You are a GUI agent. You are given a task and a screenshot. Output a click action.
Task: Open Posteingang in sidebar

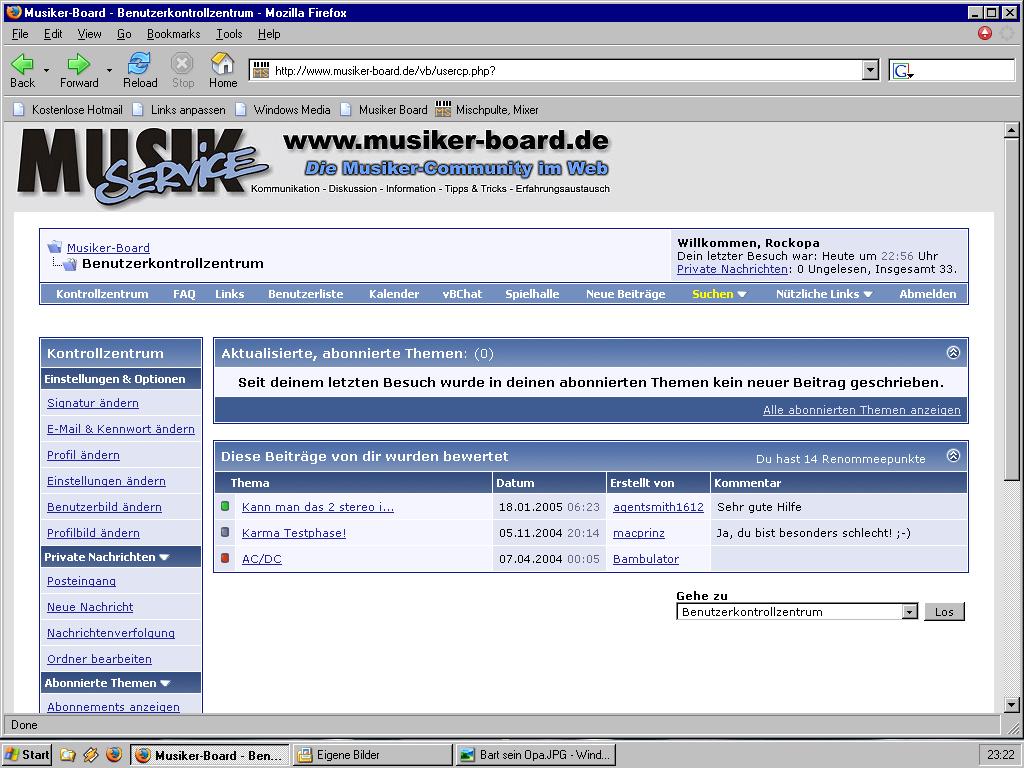point(81,581)
